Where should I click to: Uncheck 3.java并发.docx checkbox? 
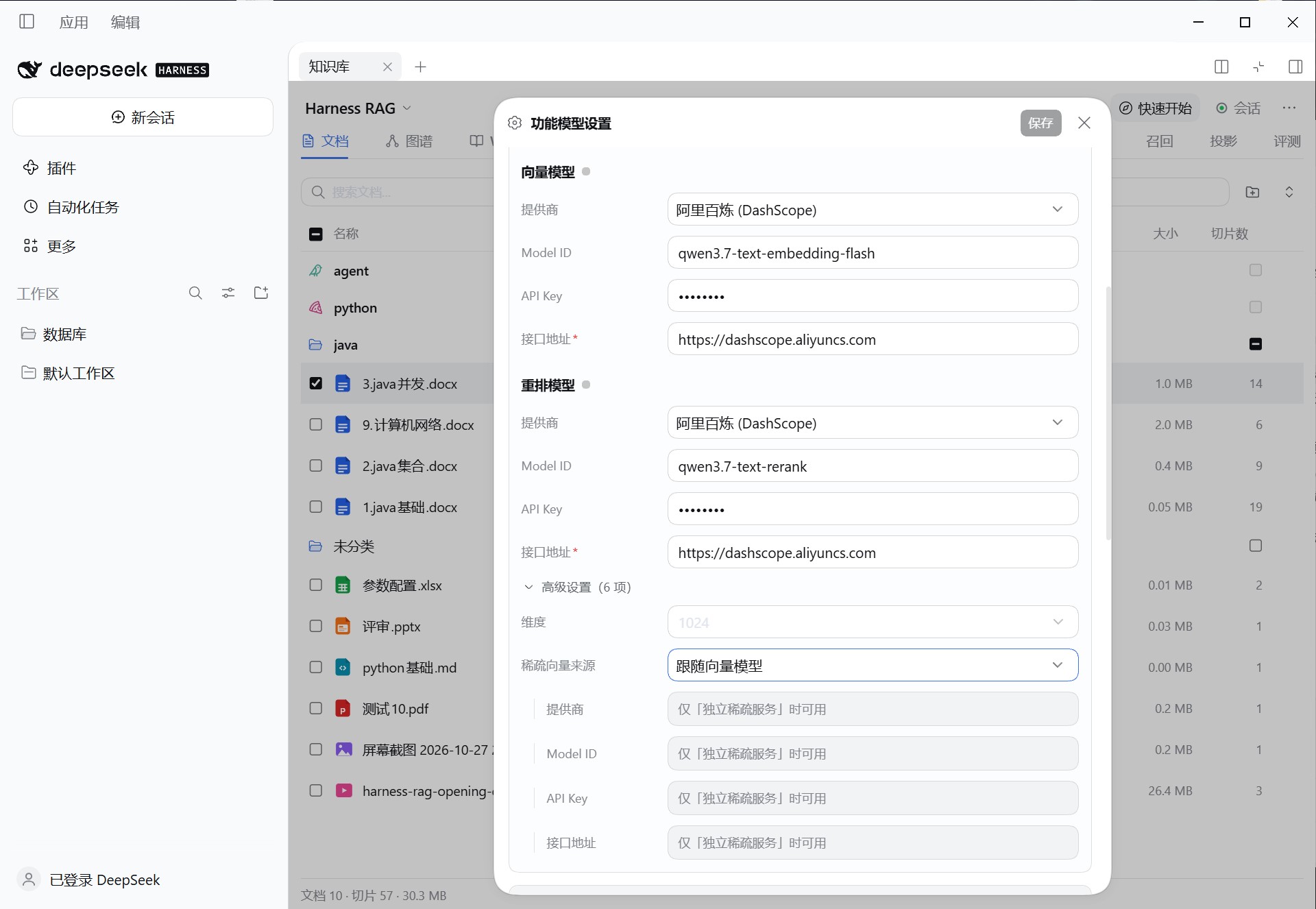pyautogui.click(x=316, y=383)
